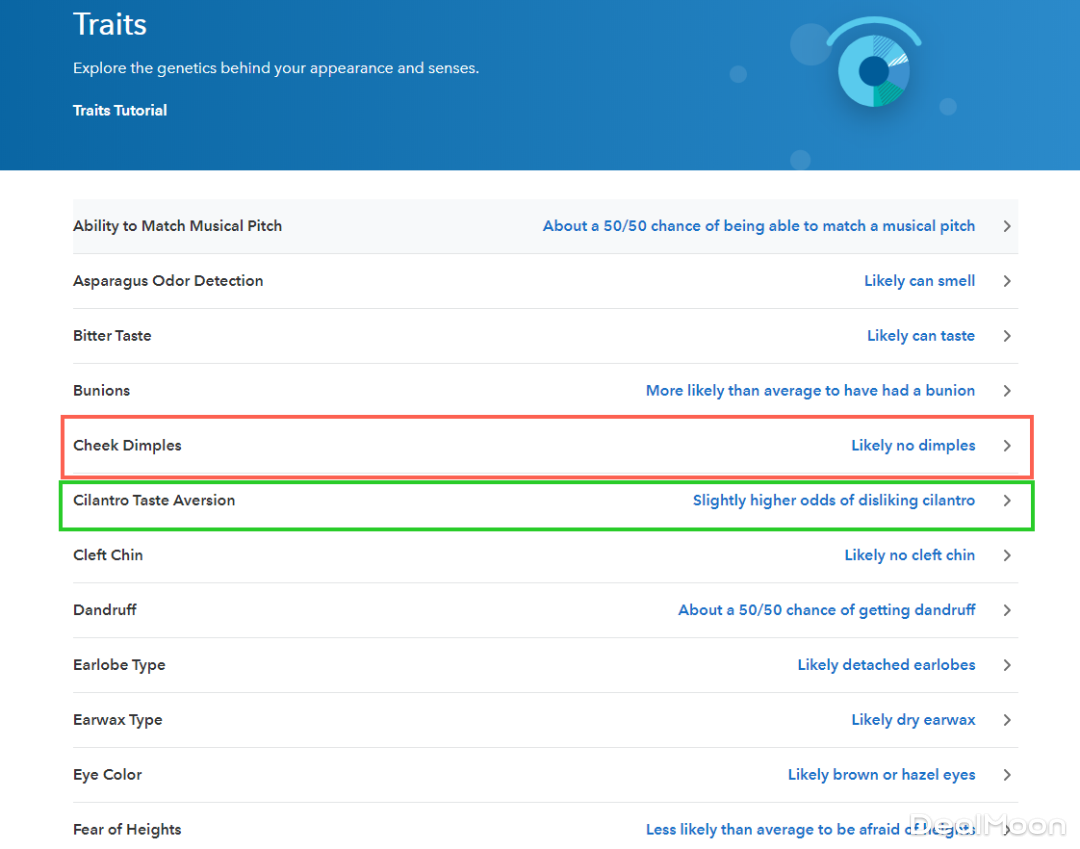This screenshot has width=1080, height=849.
Task: Click the Cleft Chin row arrow
Action: [x=1007, y=555]
